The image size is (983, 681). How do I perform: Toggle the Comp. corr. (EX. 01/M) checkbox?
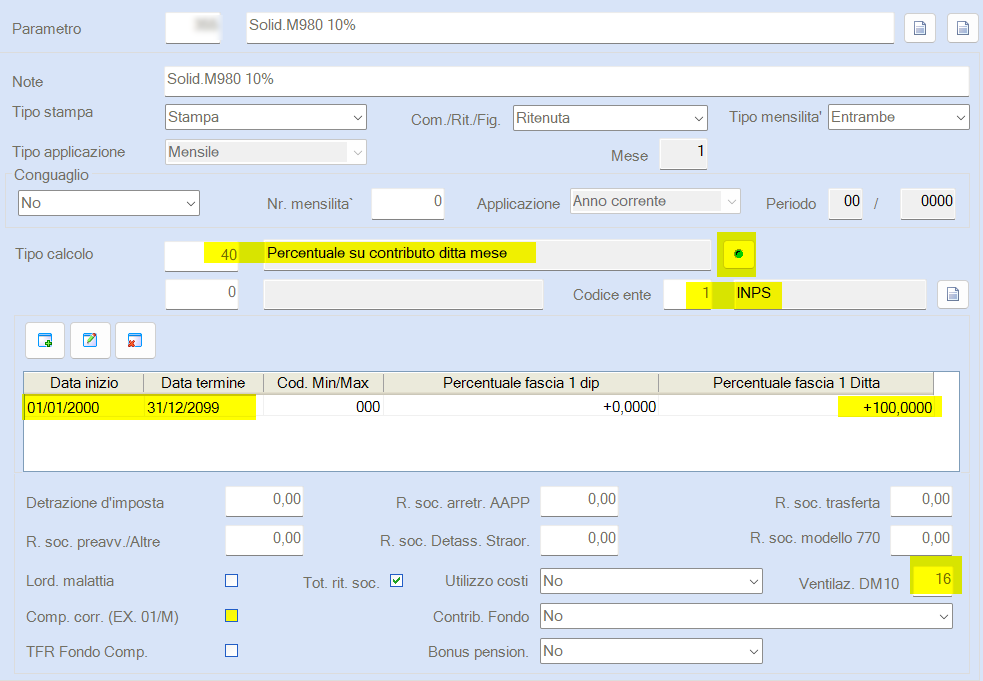click(231, 616)
